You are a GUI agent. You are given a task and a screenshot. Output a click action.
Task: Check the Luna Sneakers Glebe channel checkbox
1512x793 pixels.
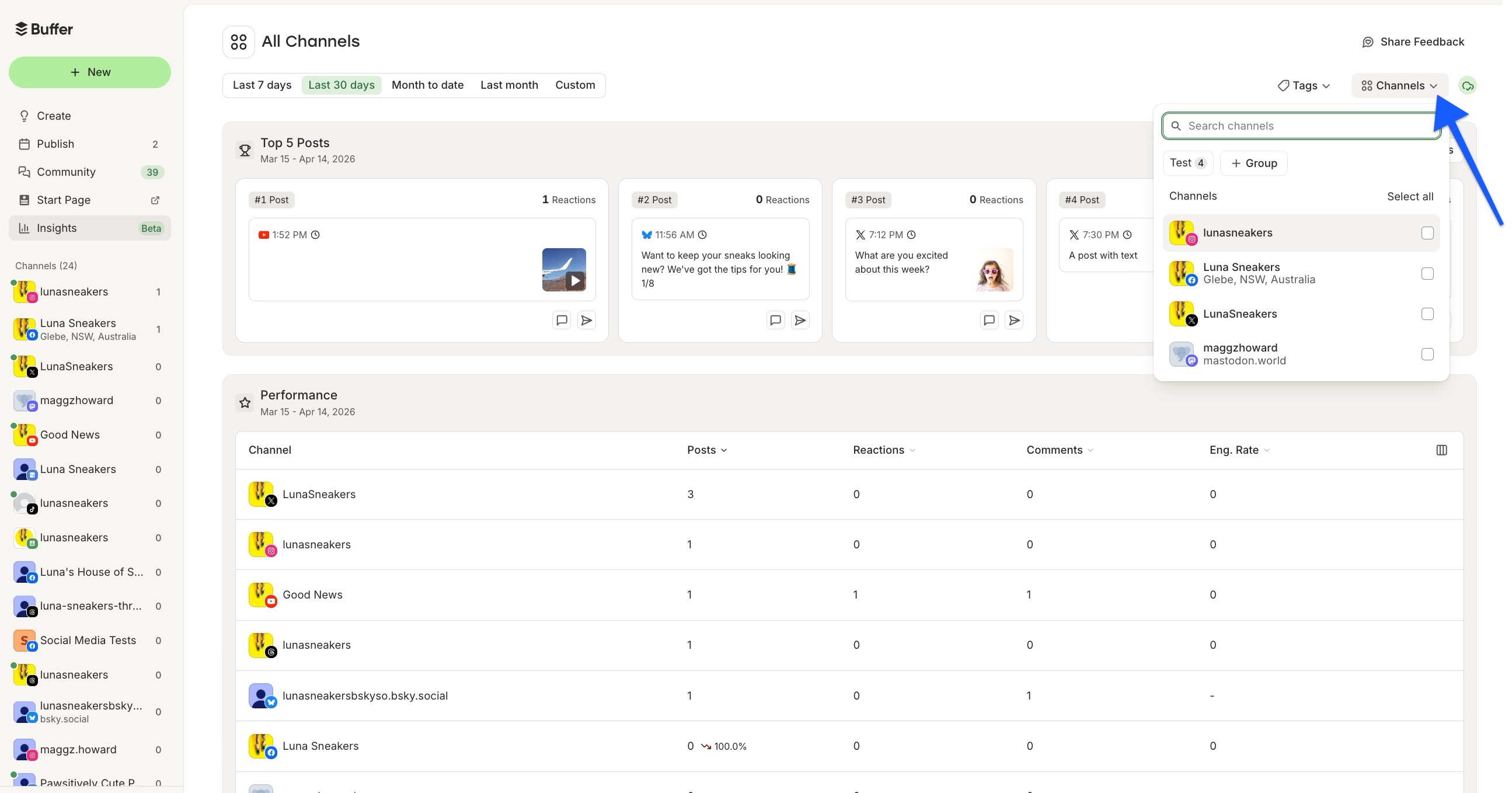1427,273
